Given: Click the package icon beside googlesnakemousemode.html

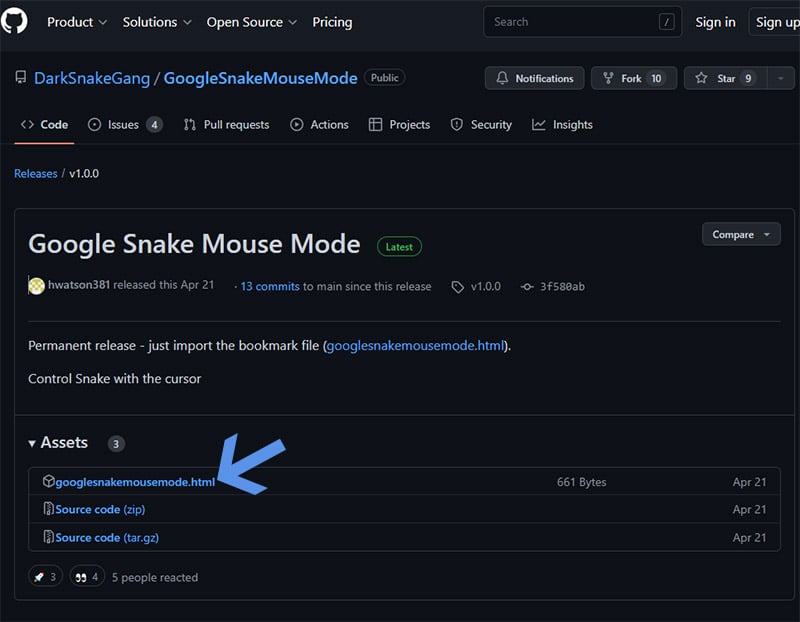Looking at the screenshot, I should click(x=50, y=481).
